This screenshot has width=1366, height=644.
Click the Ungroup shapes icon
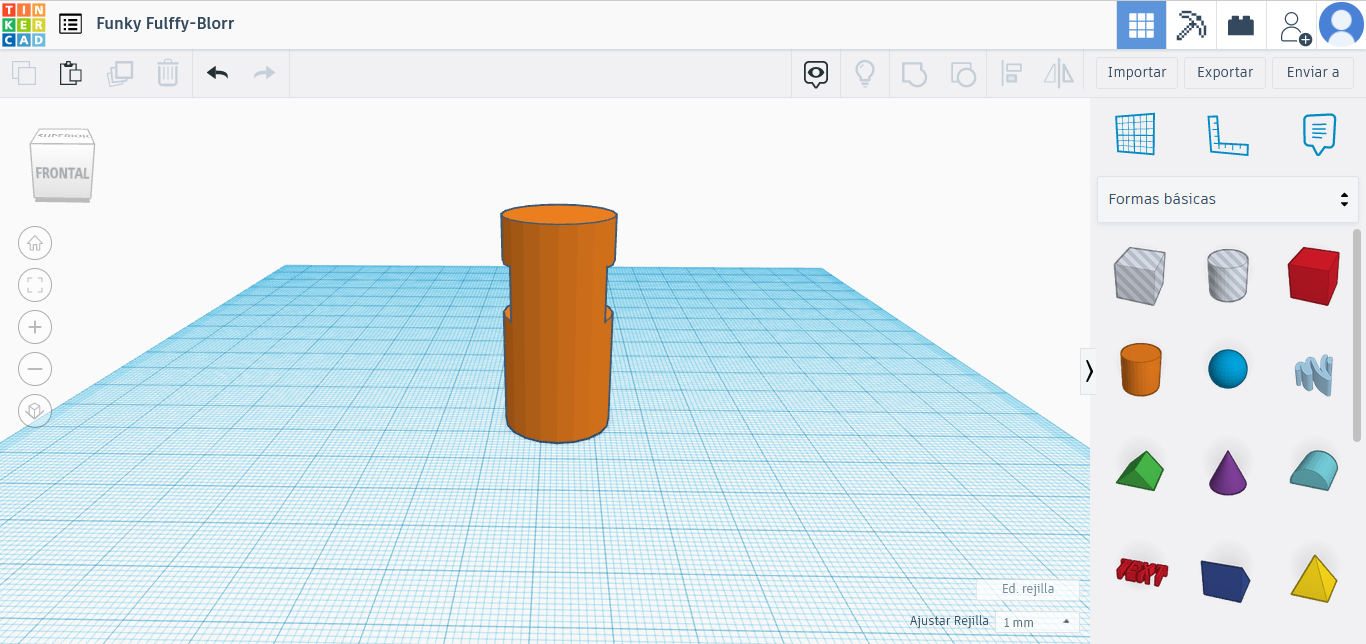pyautogui.click(x=962, y=73)
